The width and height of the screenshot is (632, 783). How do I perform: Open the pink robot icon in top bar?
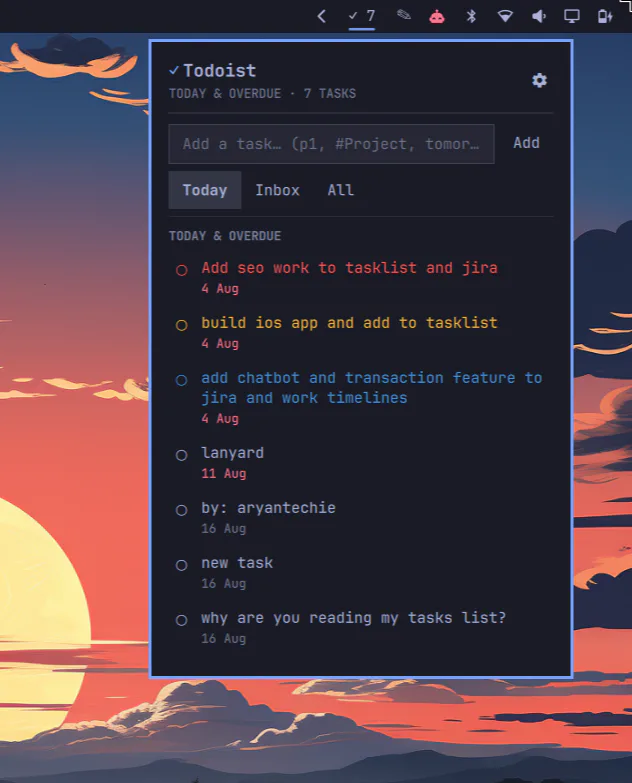coord(437,16)
